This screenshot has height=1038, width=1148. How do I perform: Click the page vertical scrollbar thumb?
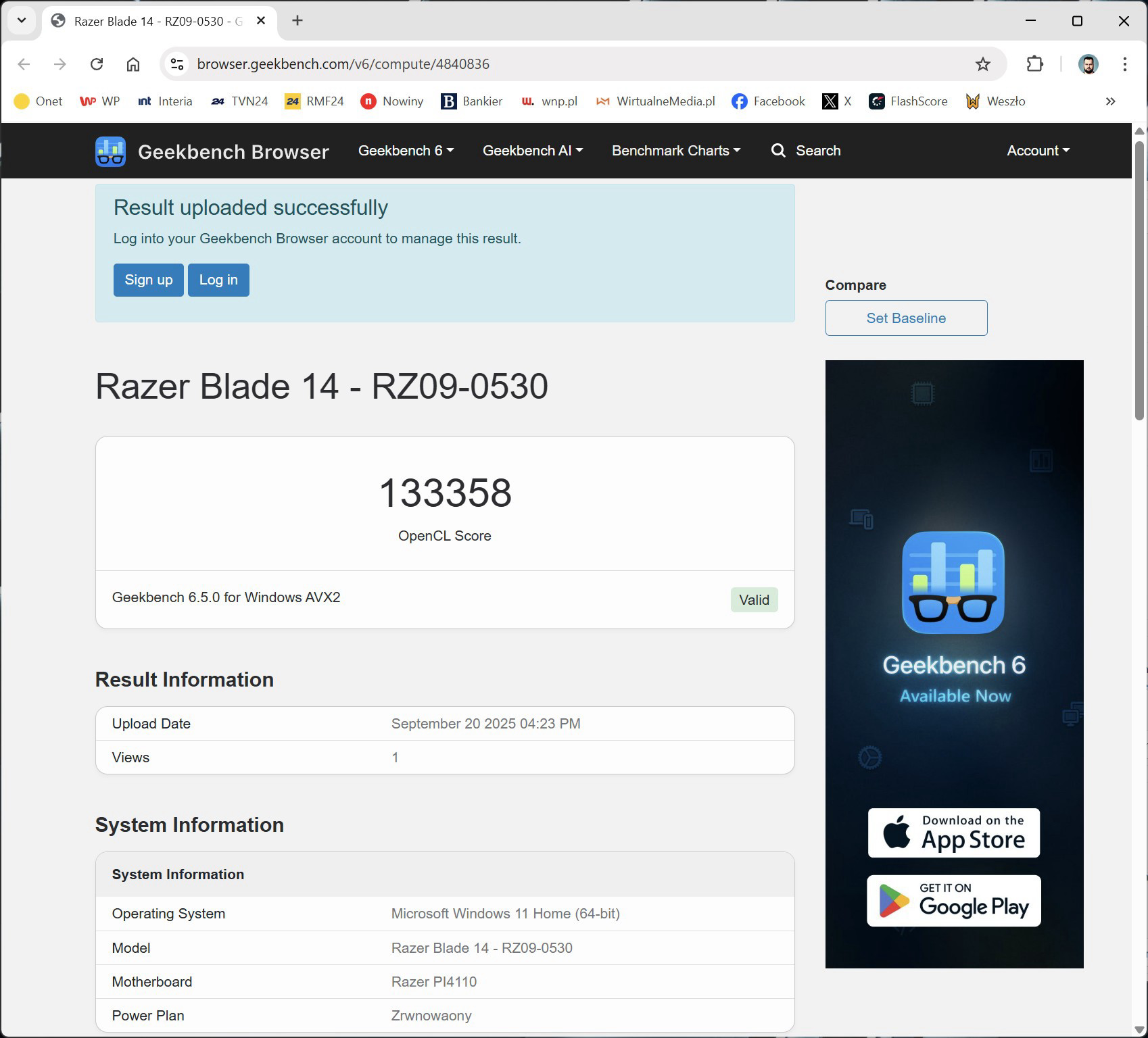(1139, 280)
